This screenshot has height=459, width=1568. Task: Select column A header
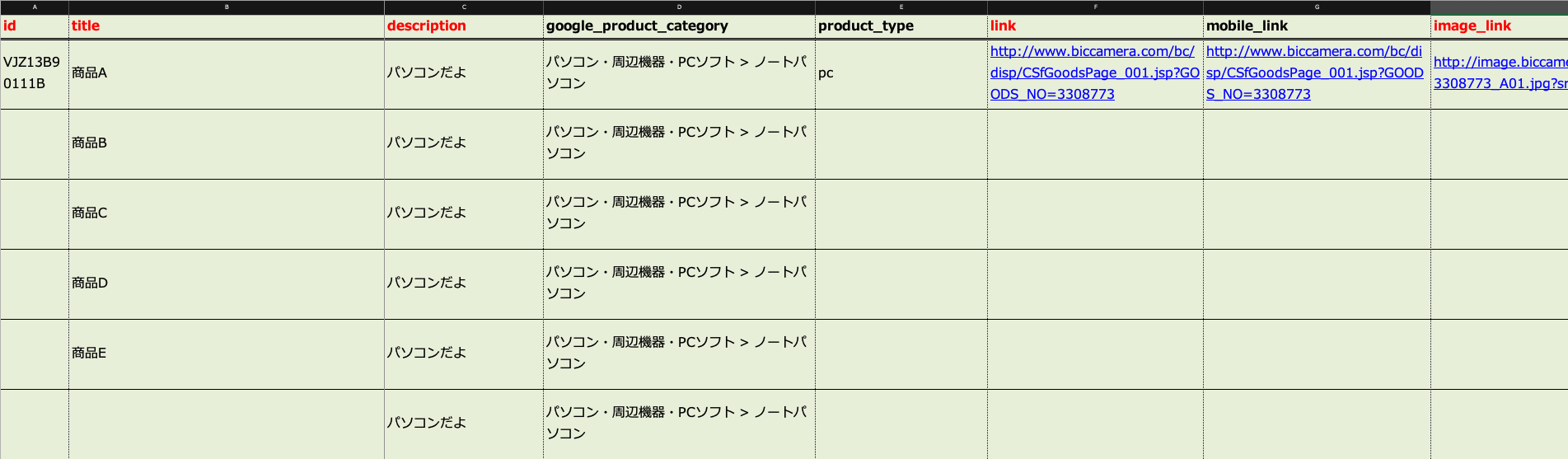pos(35,7)
